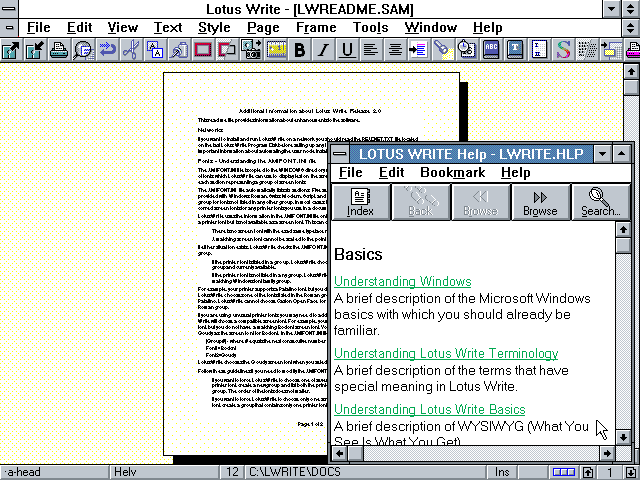
Task: Open the Understanding Lotus Write Terminology link
Action: 446,353
